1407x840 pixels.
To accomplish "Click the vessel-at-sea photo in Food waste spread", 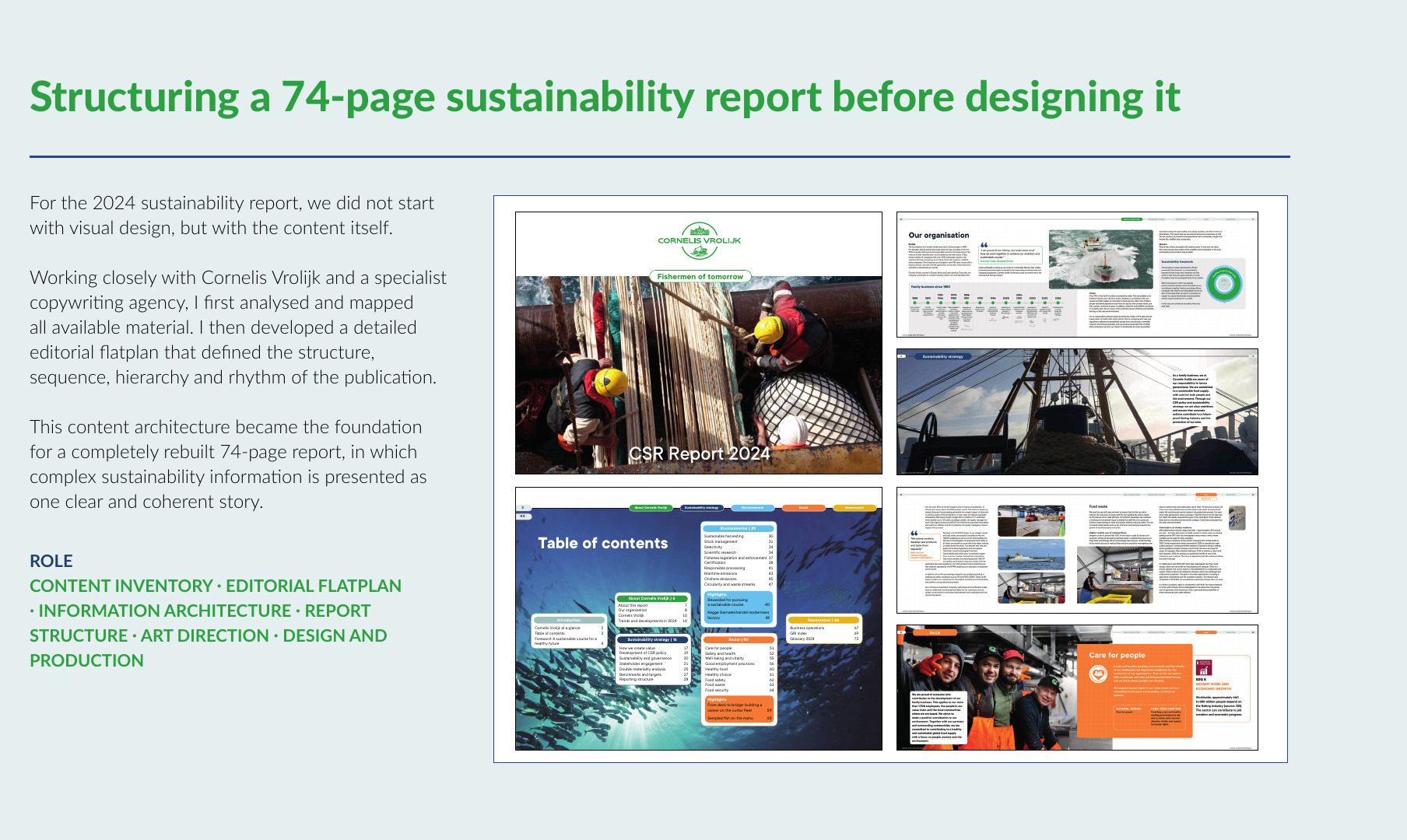I will point(1031,555).
